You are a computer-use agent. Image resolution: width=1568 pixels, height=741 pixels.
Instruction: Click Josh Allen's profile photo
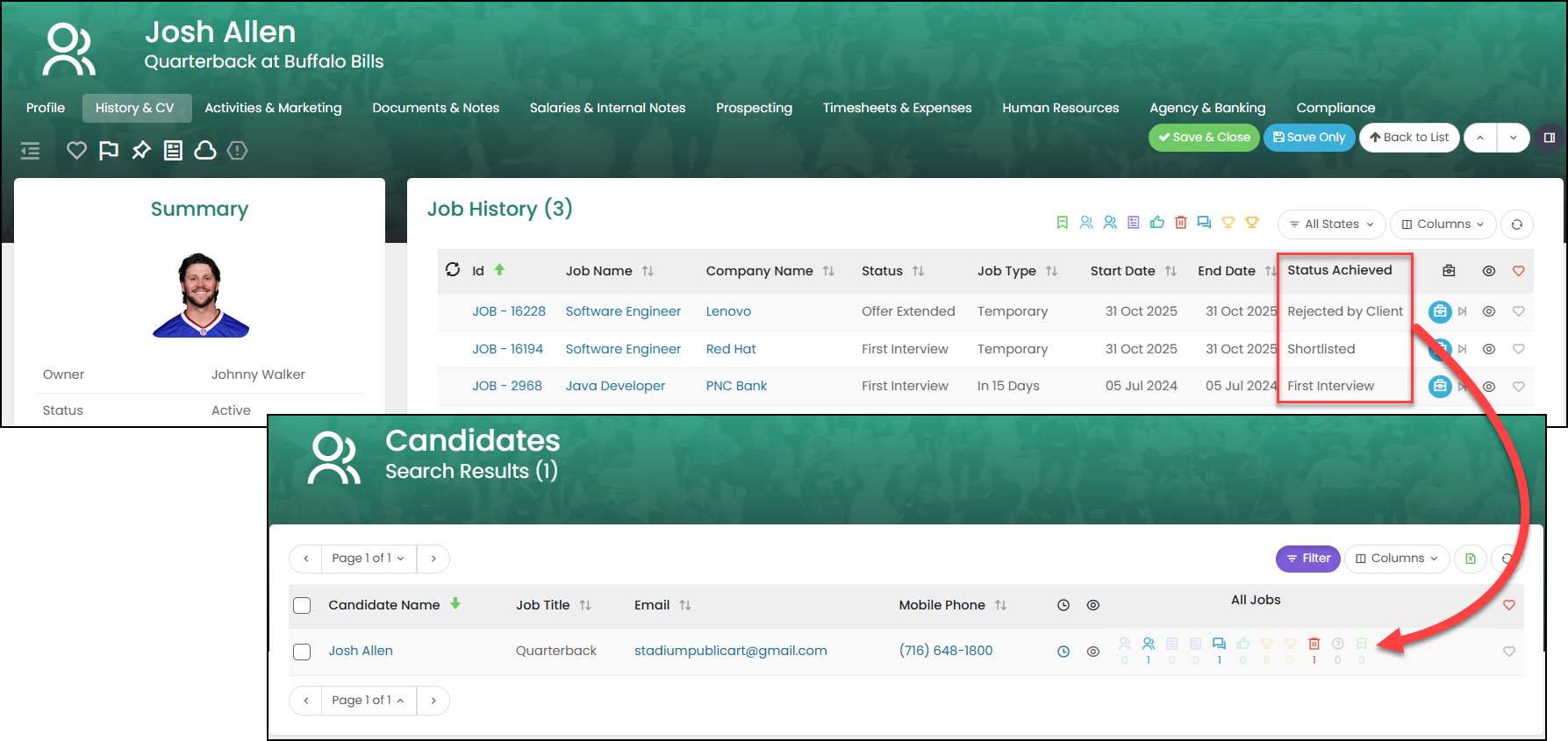(x=201, y=296)
